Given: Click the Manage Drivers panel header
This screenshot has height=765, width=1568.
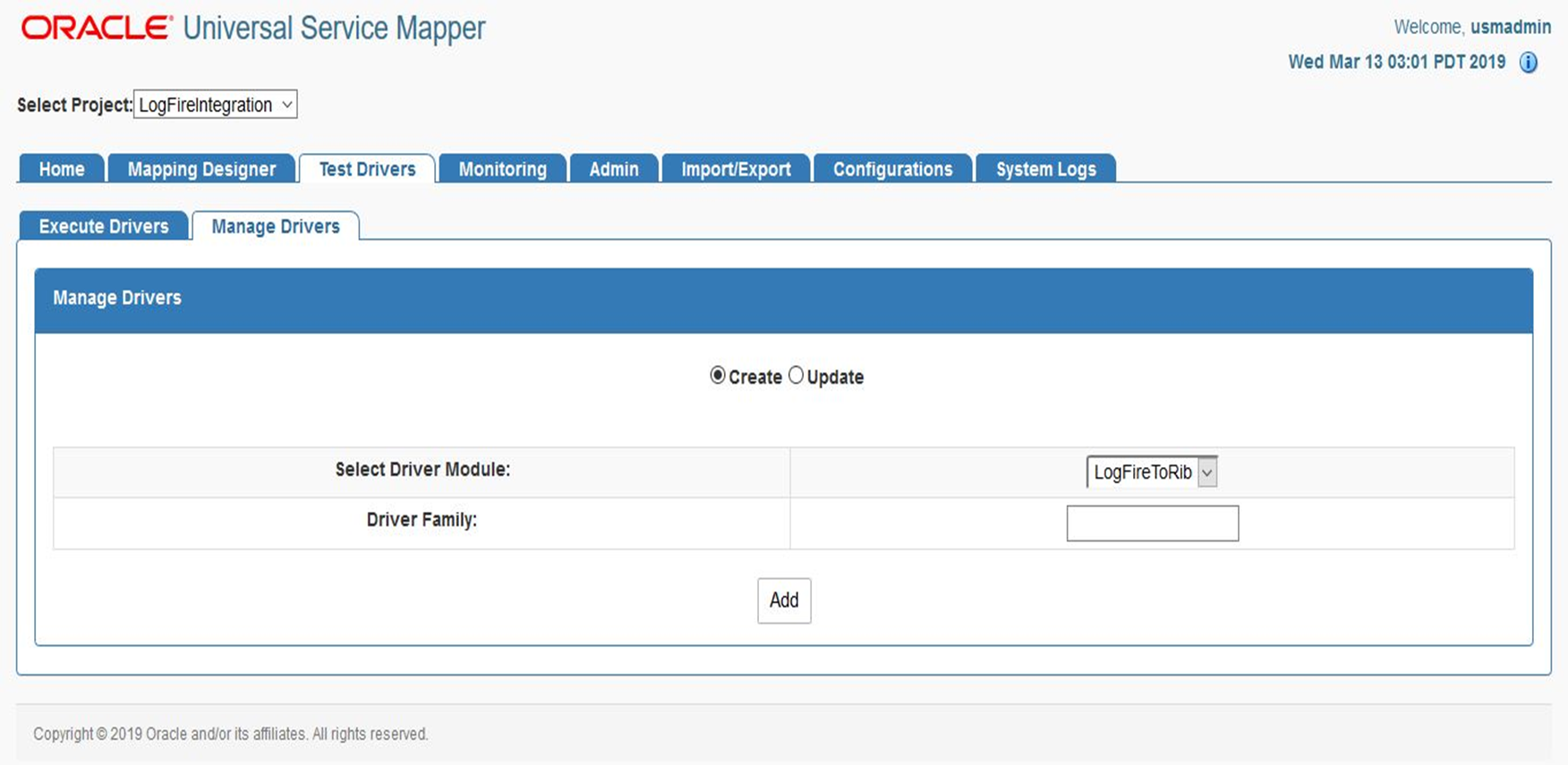Looking at the screenshot, I should point(784,300).
